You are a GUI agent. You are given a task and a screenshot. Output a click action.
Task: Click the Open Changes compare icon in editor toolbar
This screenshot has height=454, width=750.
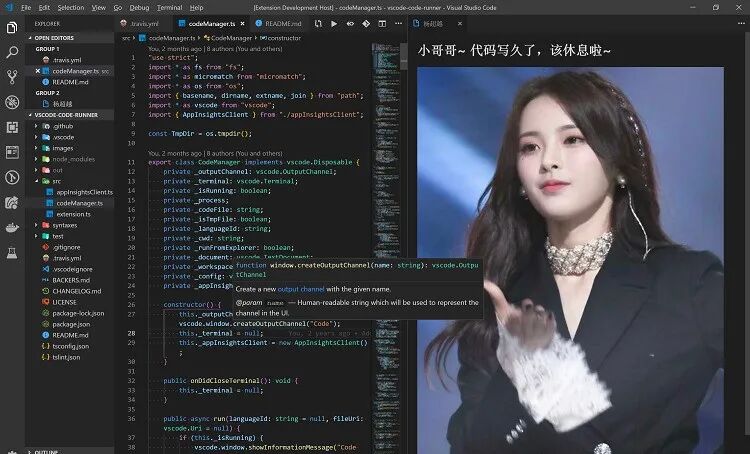point(318,23)
